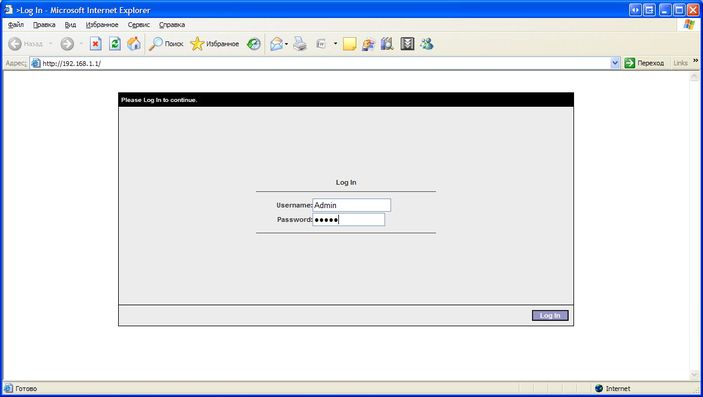Click the toolbar icon right of the yellow note icon
The width and height of the screenshot is (703, 397).
(x=368, y=44)
